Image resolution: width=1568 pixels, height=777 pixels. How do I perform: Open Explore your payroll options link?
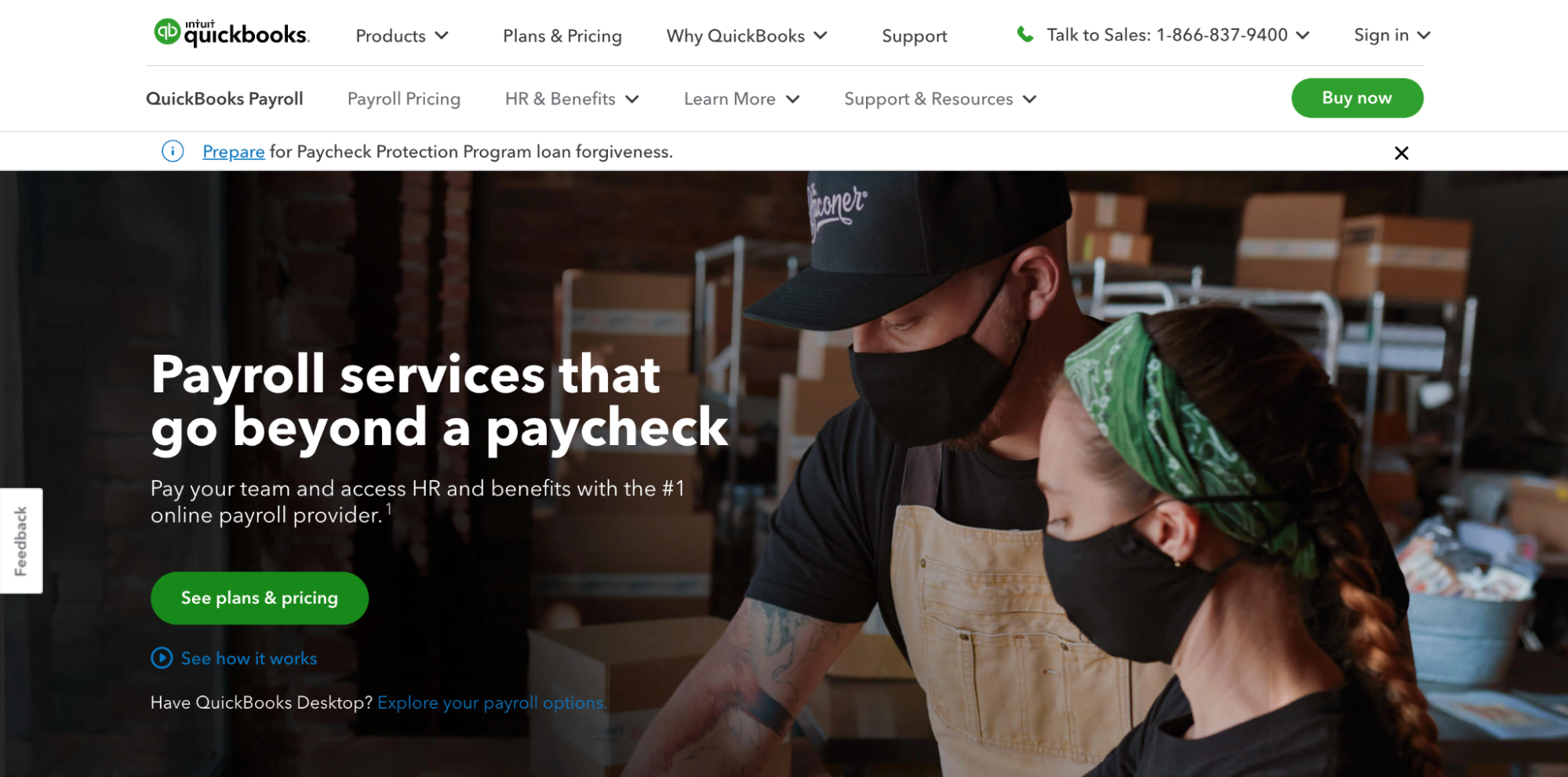pos(492,702)
